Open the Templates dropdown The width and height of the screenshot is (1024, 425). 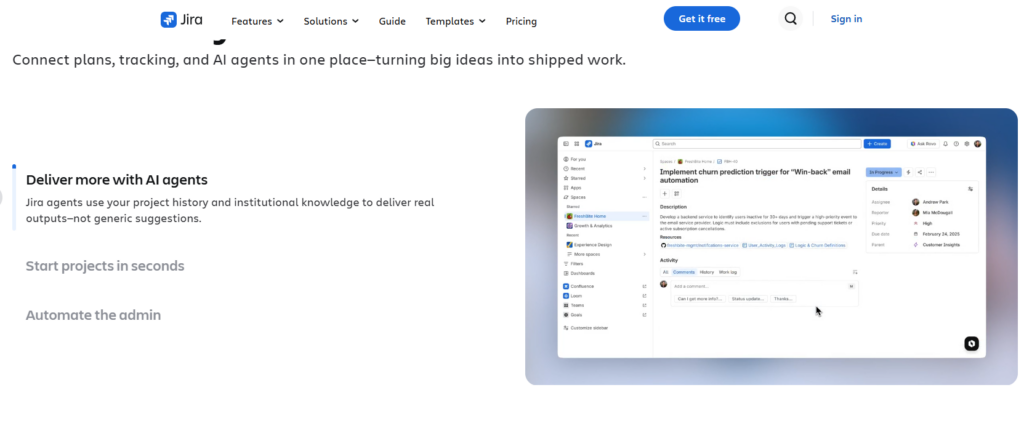[x=455, y=21]
